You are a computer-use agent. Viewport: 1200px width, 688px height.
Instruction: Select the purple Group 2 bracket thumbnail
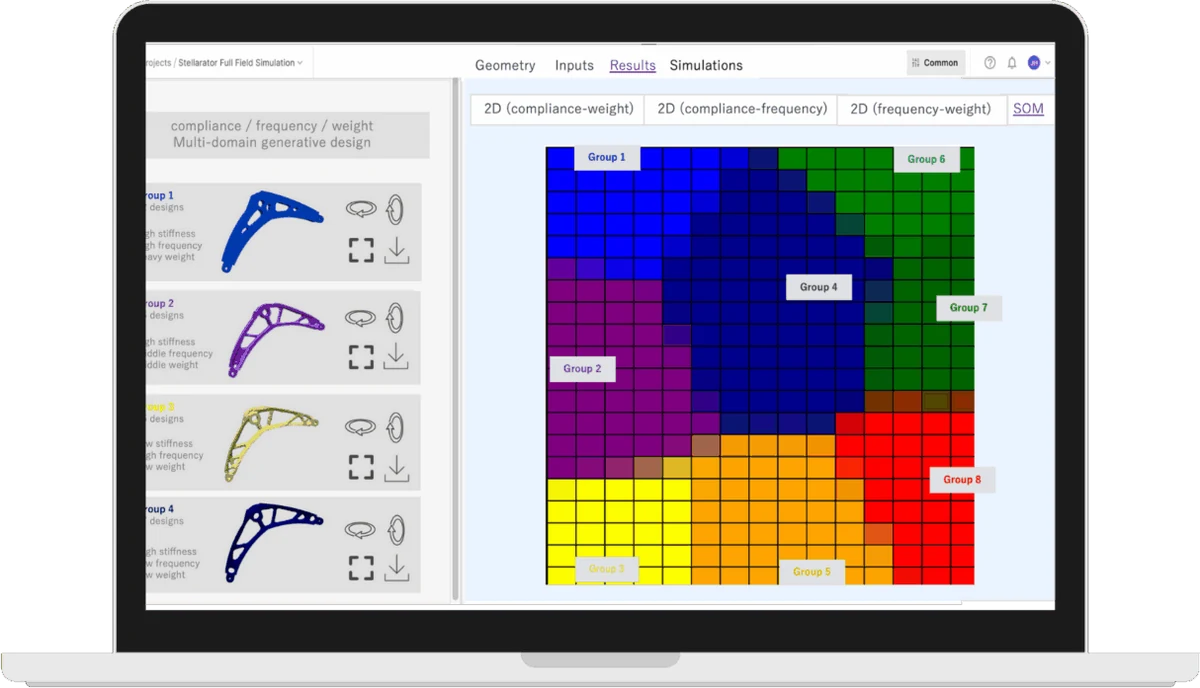(276, 338)
